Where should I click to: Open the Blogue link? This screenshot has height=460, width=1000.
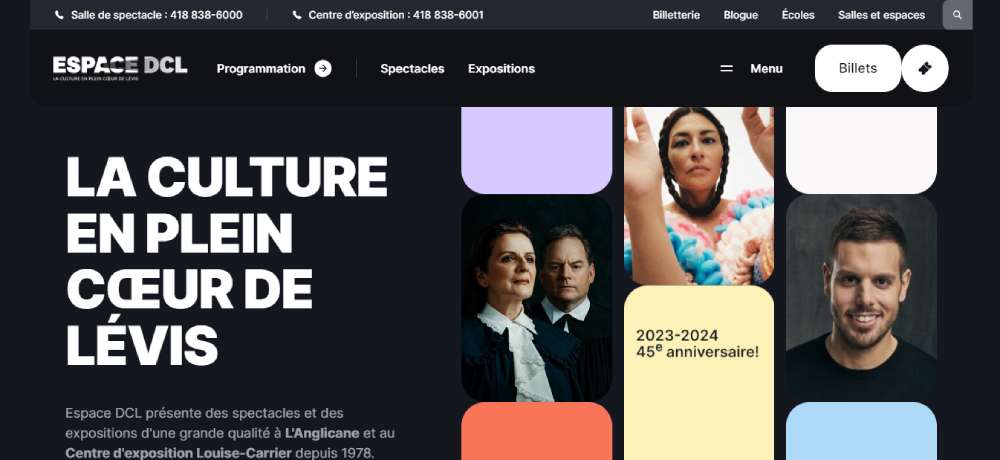(x=740, y=15)
